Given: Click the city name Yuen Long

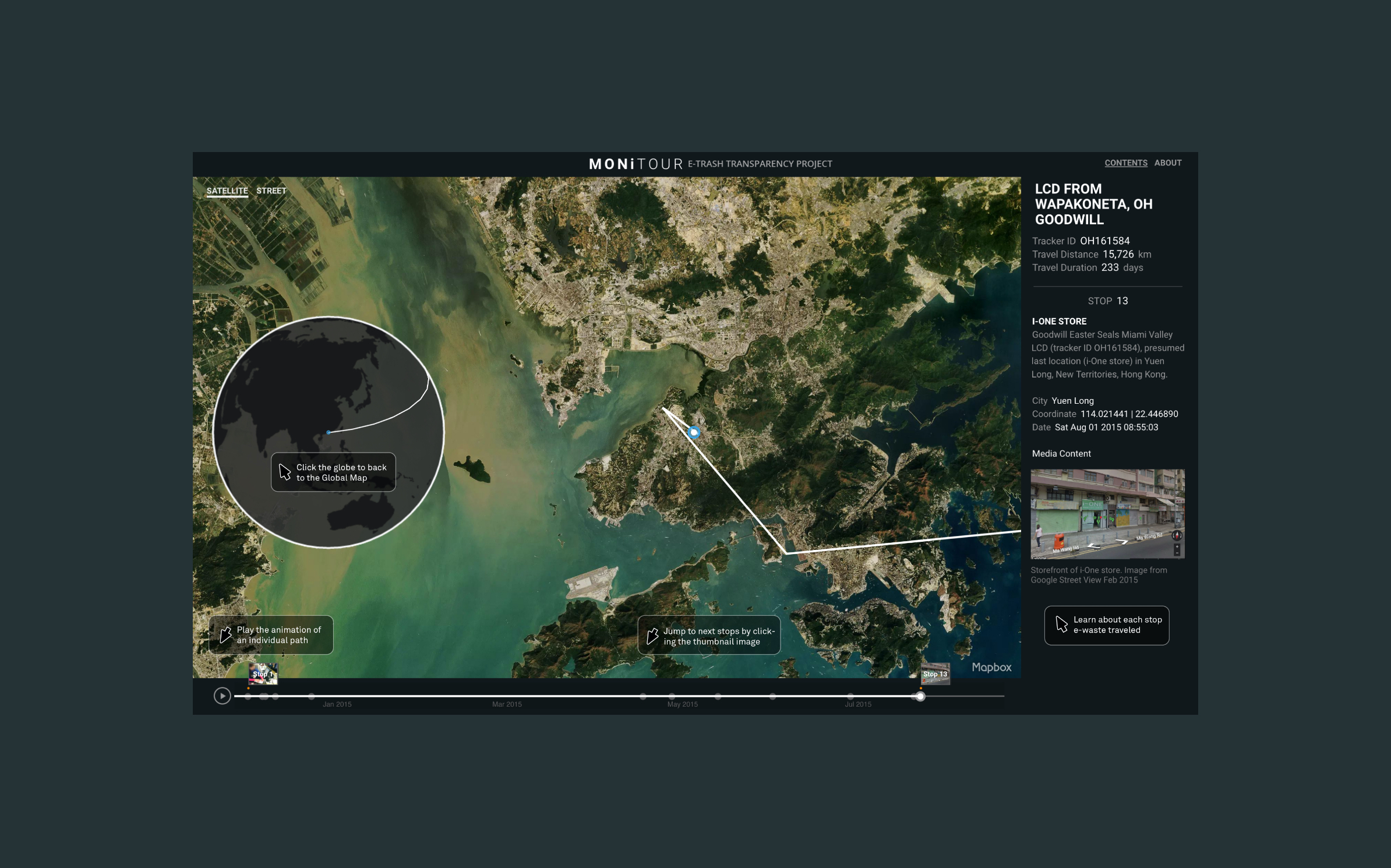Looking at the screenshot, I should point(1072,400).
